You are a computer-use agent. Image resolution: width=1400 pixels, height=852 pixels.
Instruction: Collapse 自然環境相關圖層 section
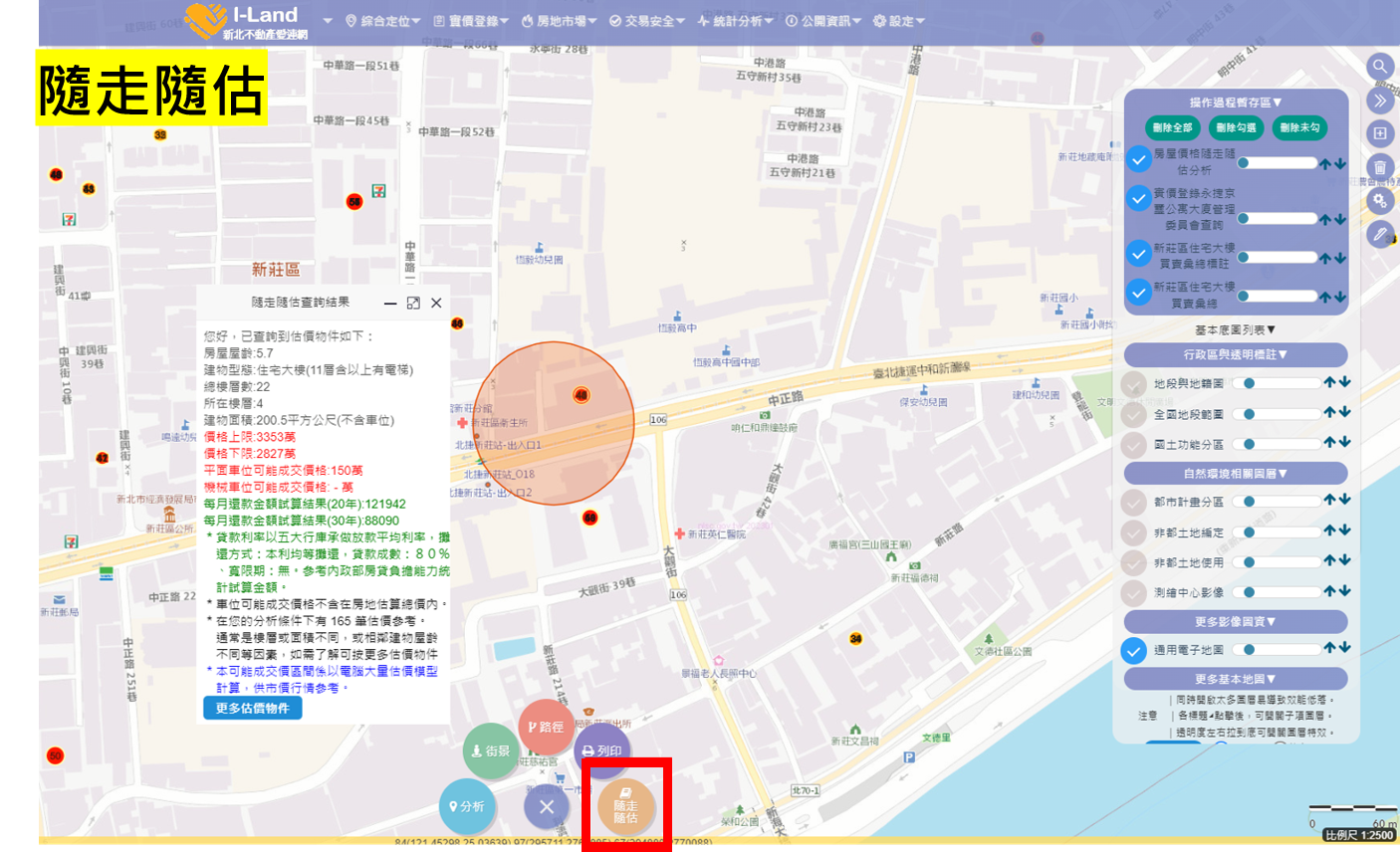[x=1236, y=474]
